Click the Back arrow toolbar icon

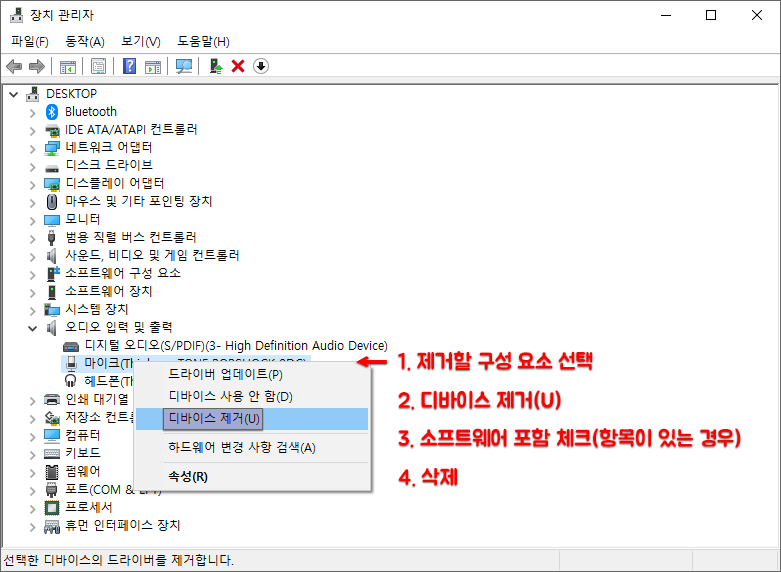point(14,66)
